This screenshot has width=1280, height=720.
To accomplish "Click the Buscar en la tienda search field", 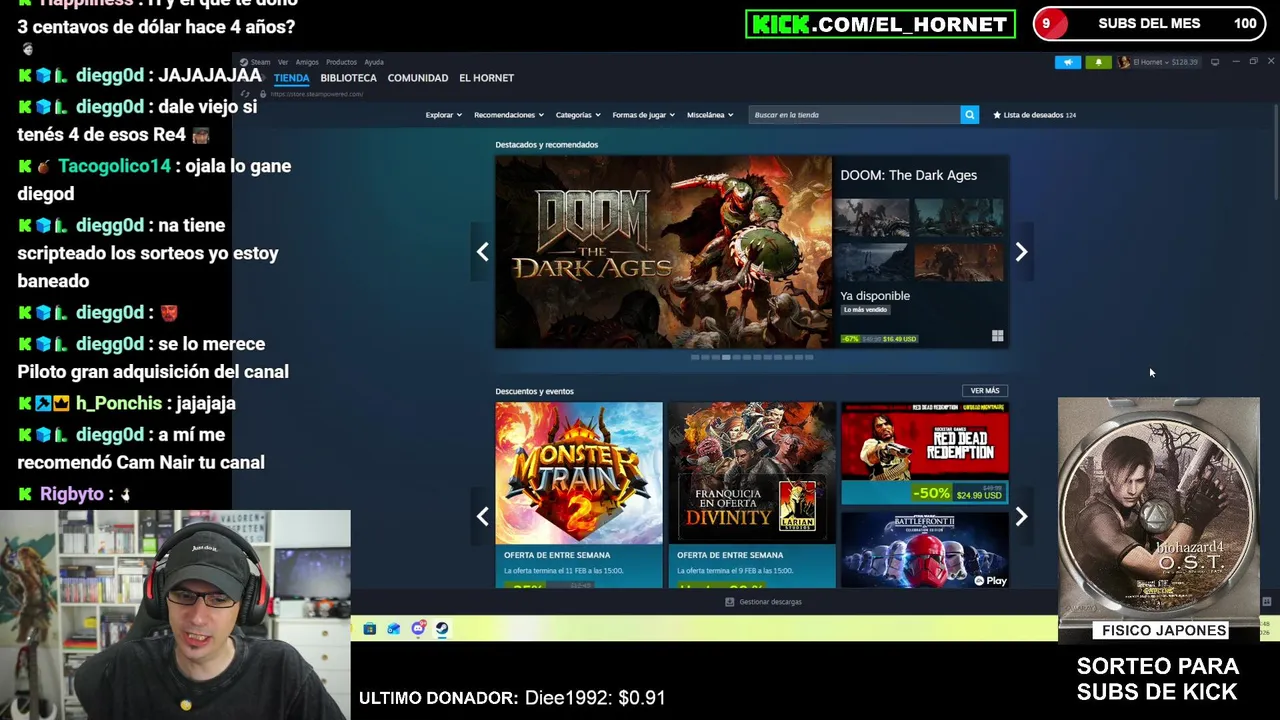I will click(x=855, y=115).
